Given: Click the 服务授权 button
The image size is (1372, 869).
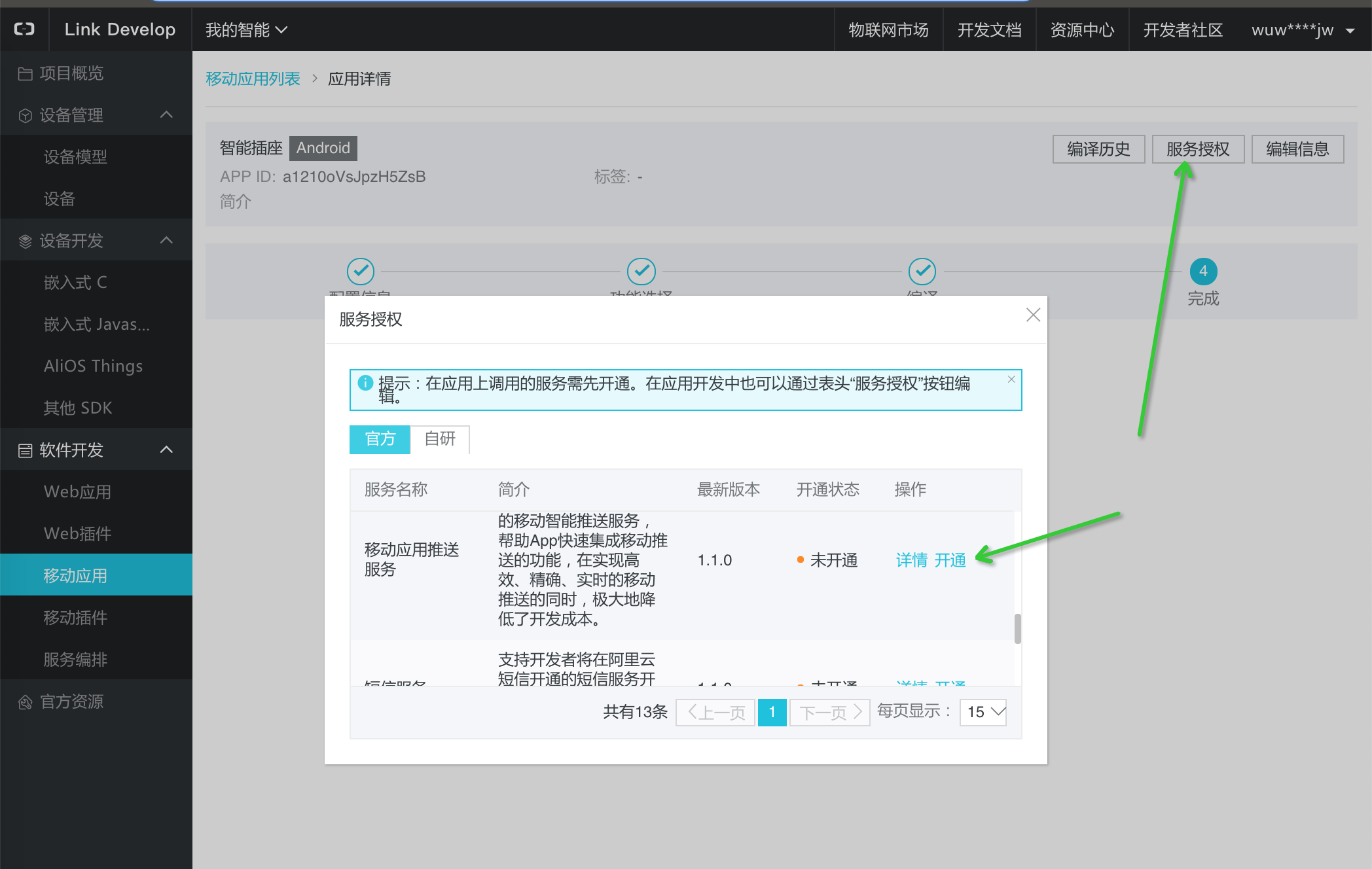Looking at the screenshot, I should point(1198,149).
